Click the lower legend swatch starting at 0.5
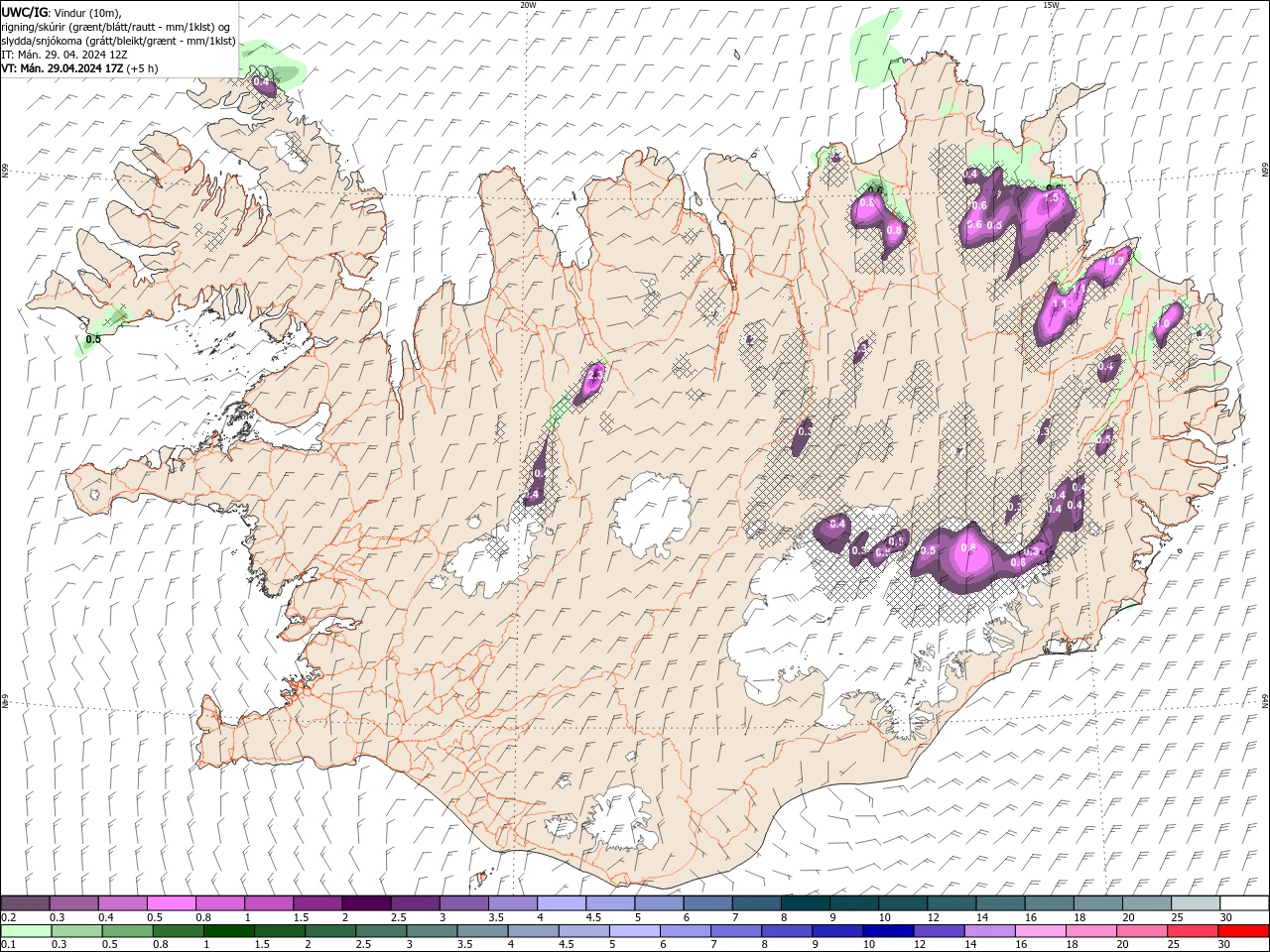 (x=128, y=931)
